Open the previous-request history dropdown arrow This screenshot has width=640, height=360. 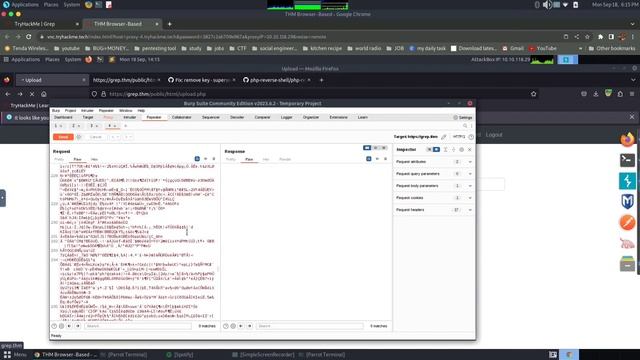coord(115,137)
